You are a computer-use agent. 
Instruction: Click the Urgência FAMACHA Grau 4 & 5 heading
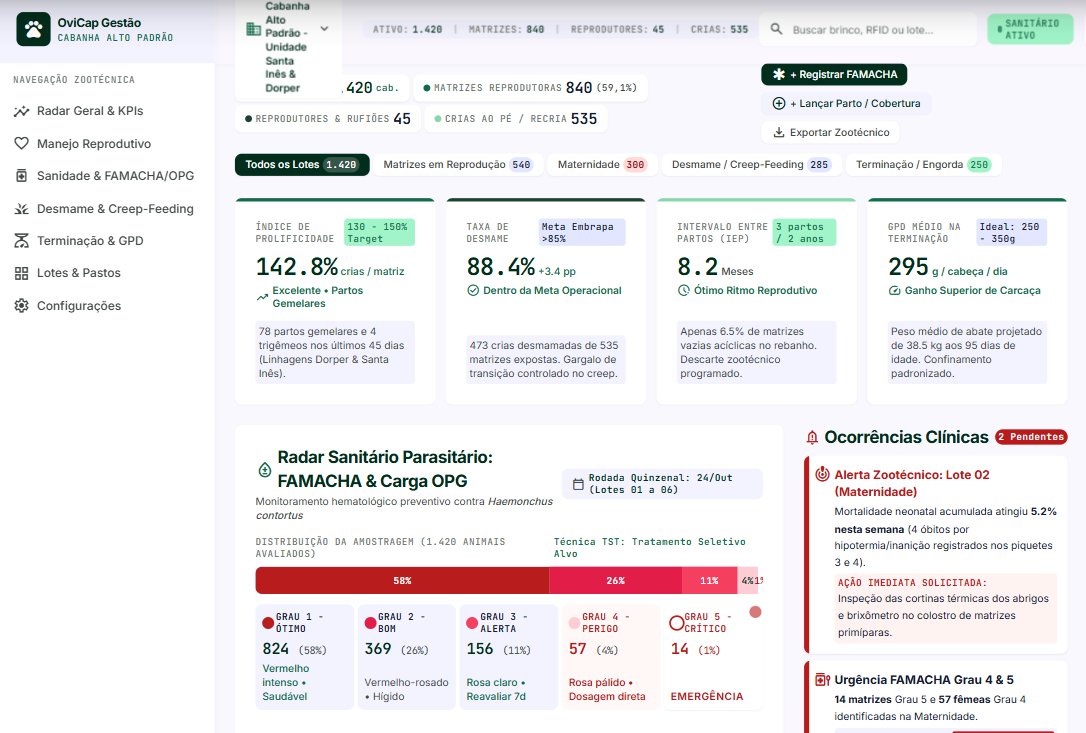tap(924, 680)
